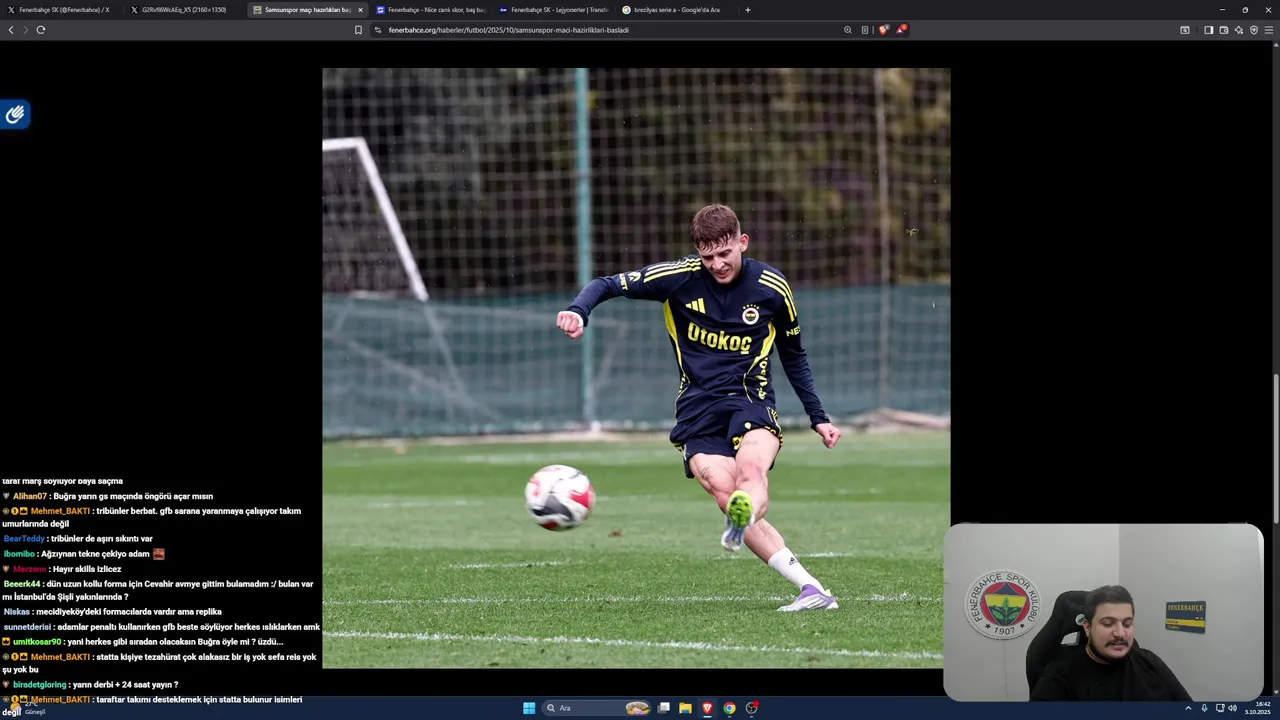Image resolution: width=1280 pixels, height=720 pixels.
Task: Go forward to the next page
Action: pos(26,30)
